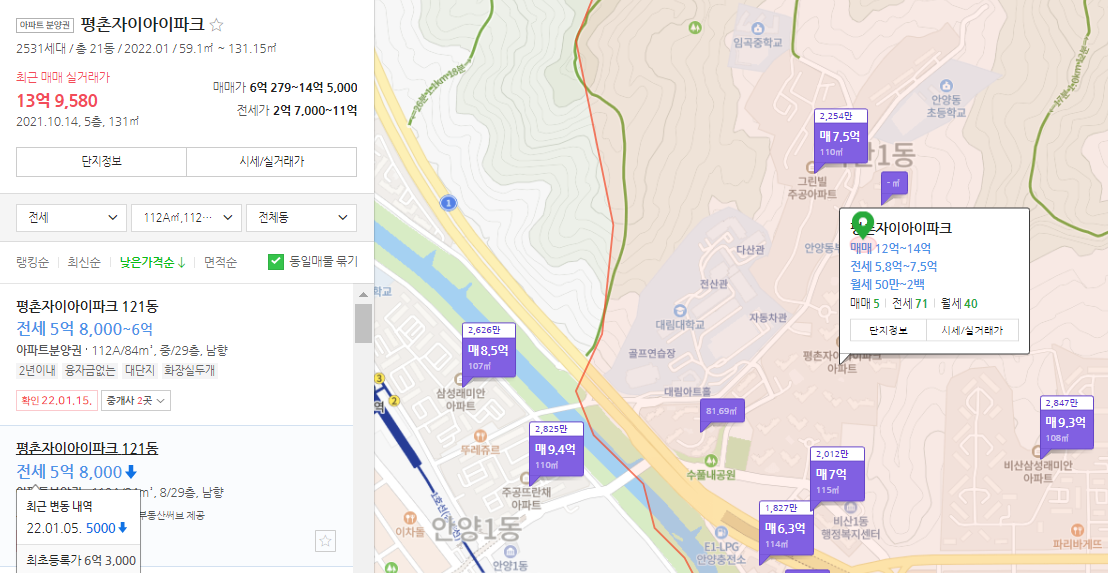Open the 단지정보 tab in the side panel
This screenshot has height=573, width=1108.
(101, 162)
